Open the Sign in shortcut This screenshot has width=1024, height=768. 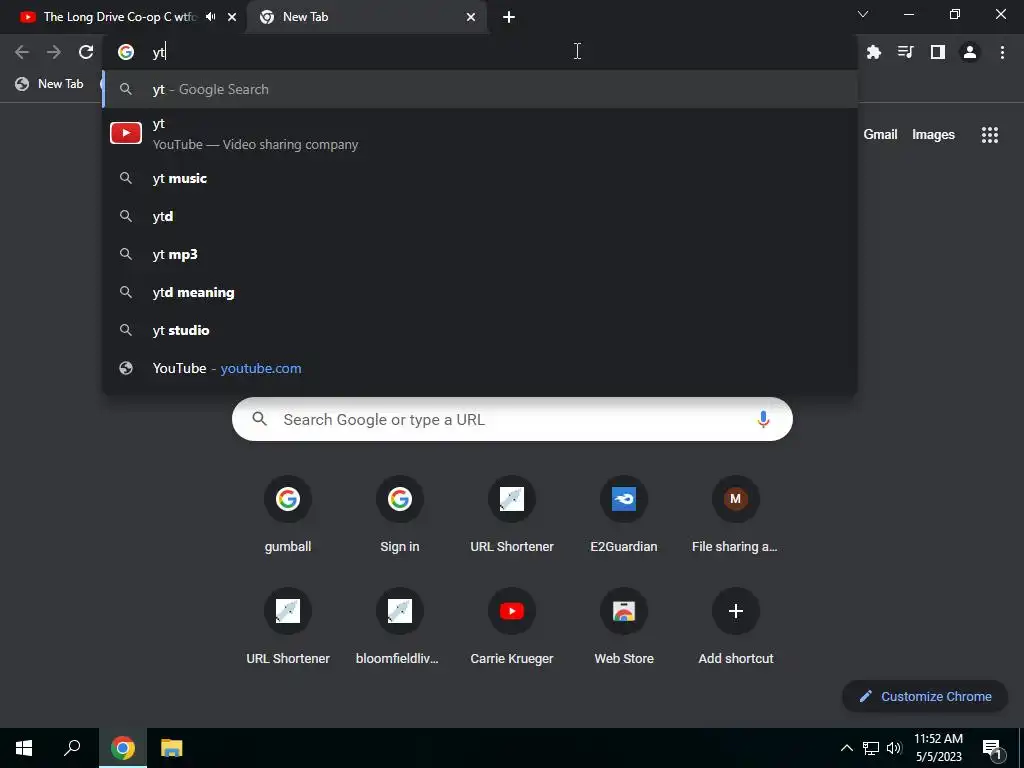tap(400, 516)
